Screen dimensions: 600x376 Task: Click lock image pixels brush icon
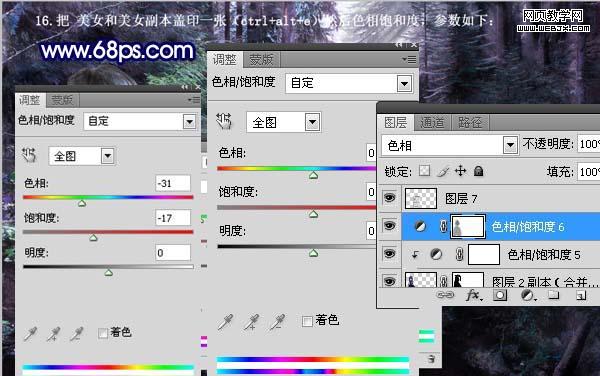pos(443,171)
